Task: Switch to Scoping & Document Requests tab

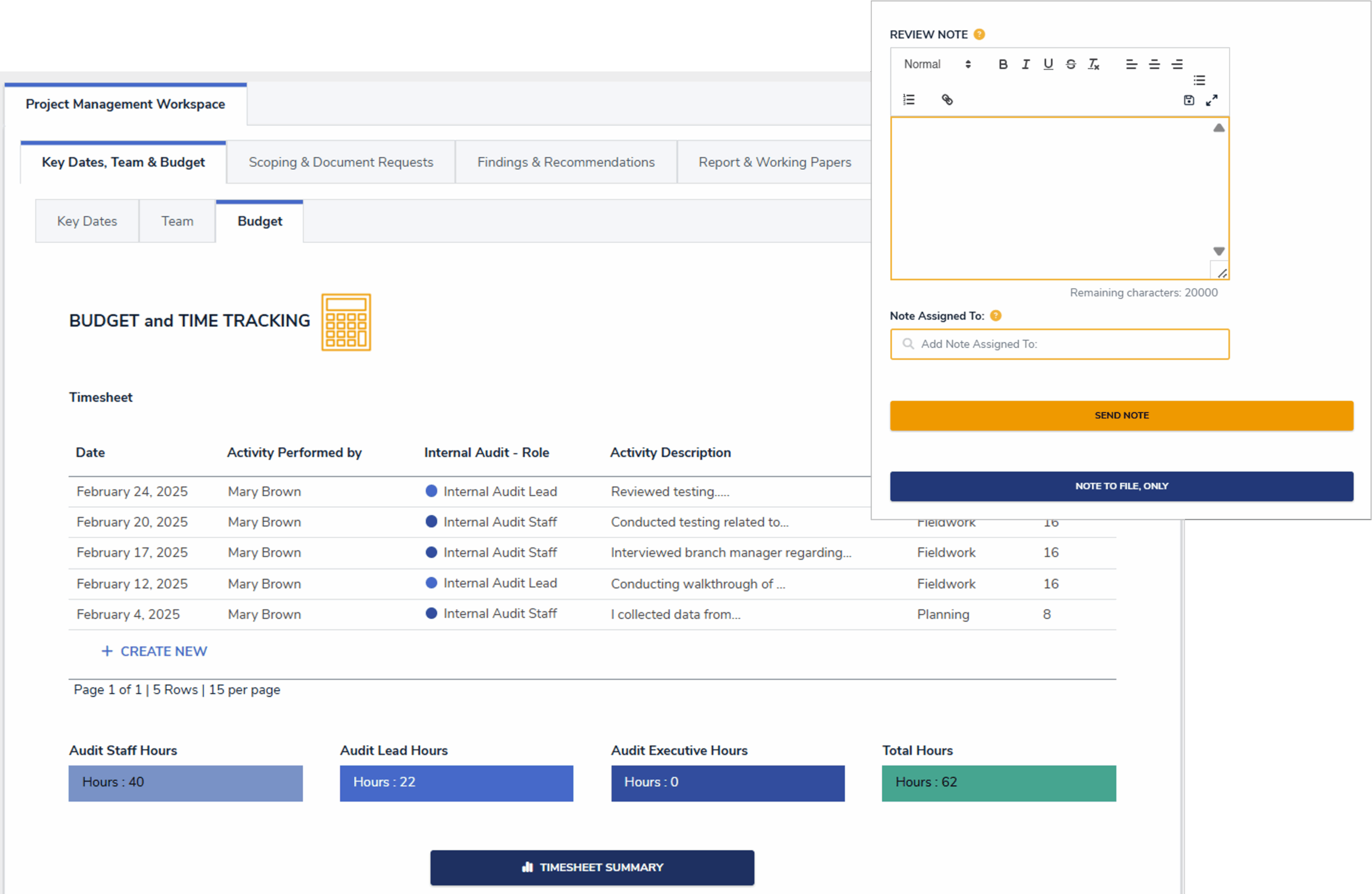Action: (x=341, y=162)
